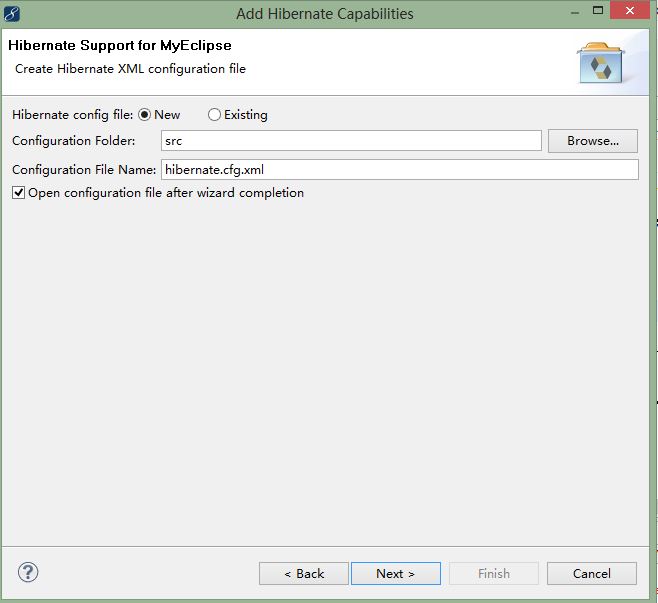
Task: Click the Hibernate wizard banner icon
Action: (601, 63)
